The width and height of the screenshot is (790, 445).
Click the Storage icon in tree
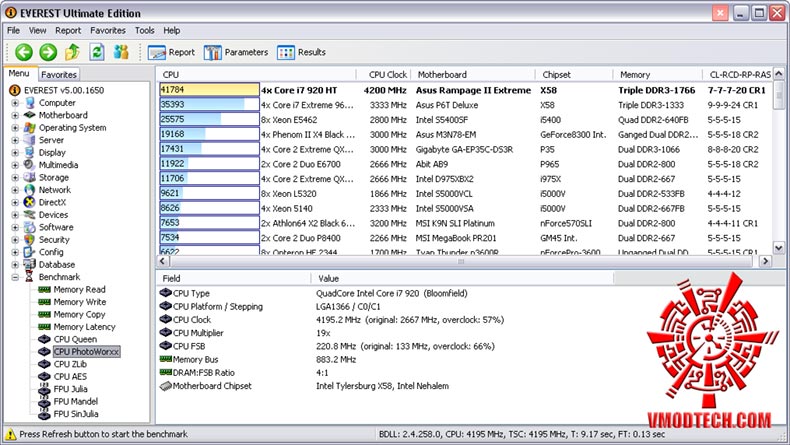tap(30, 177)
